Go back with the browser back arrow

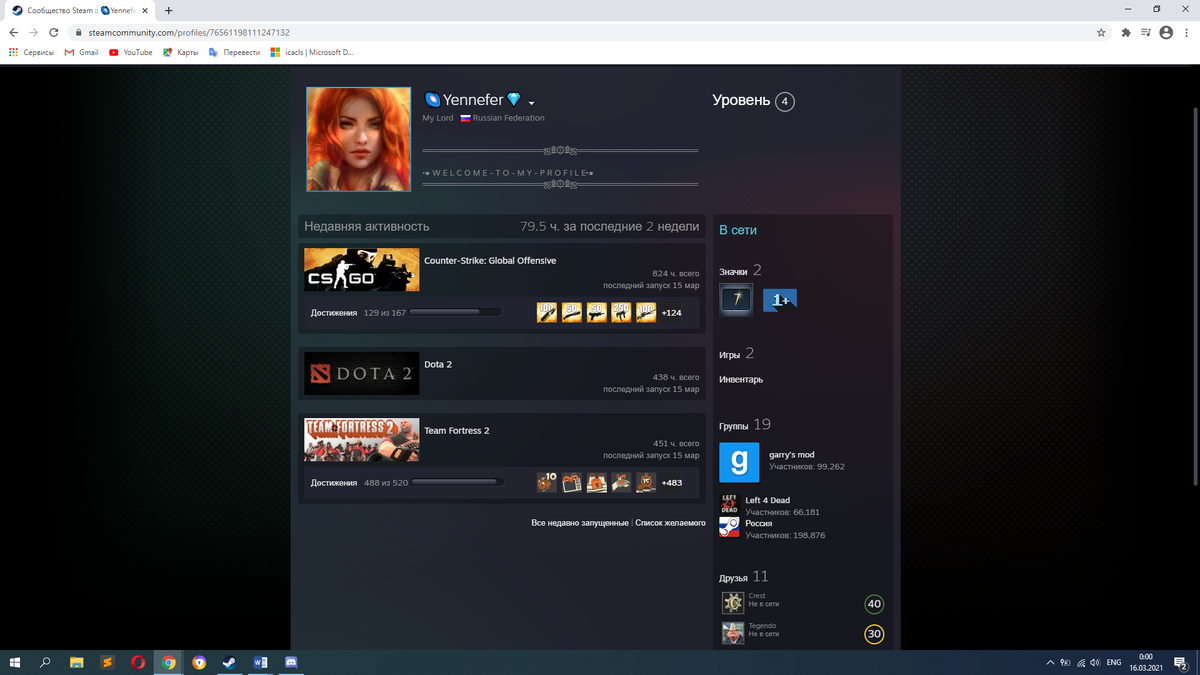tap(13, 32)
